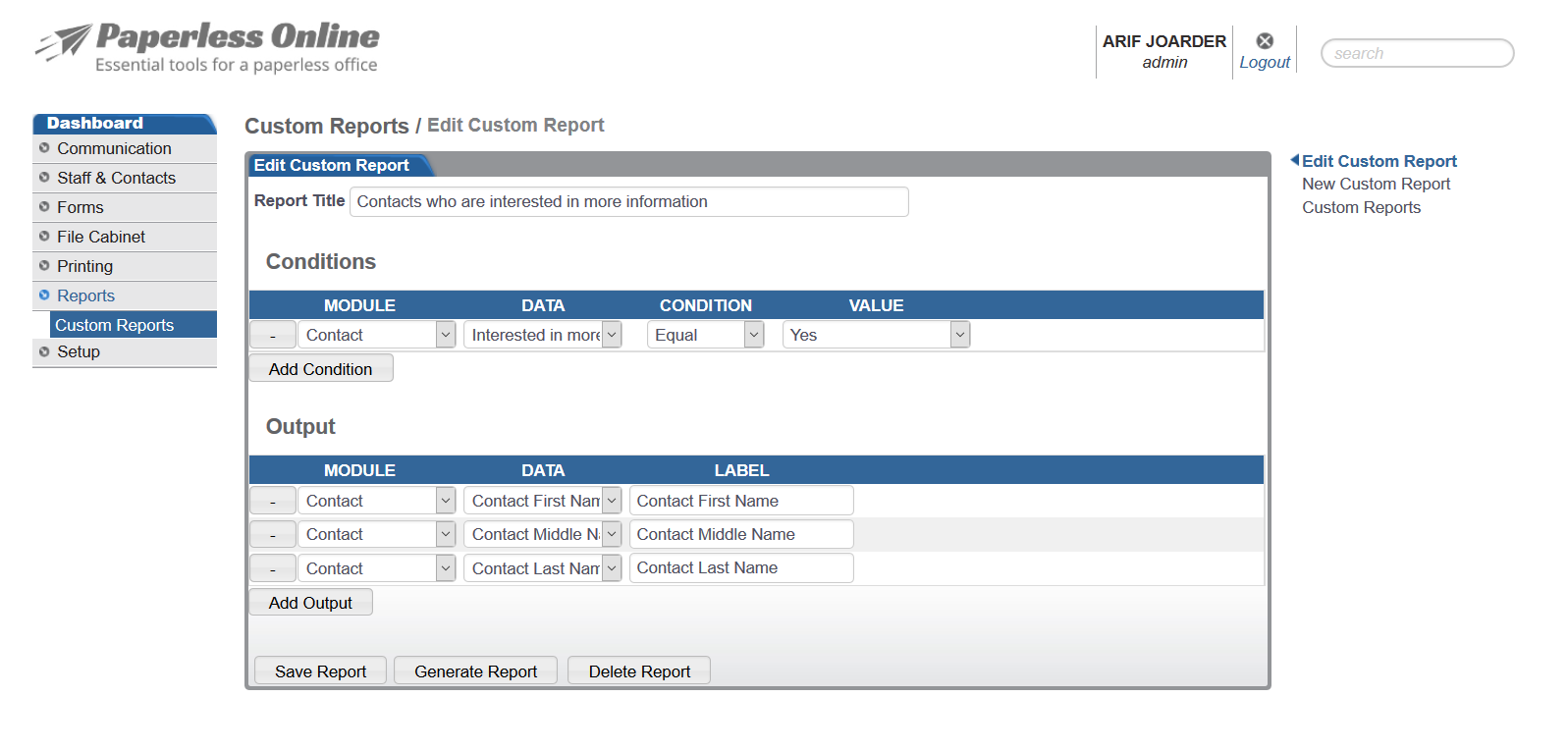This screenshot has height=751, width=1568.
Task: Open the Equal condition dropdown
Action: pos(705,335)
